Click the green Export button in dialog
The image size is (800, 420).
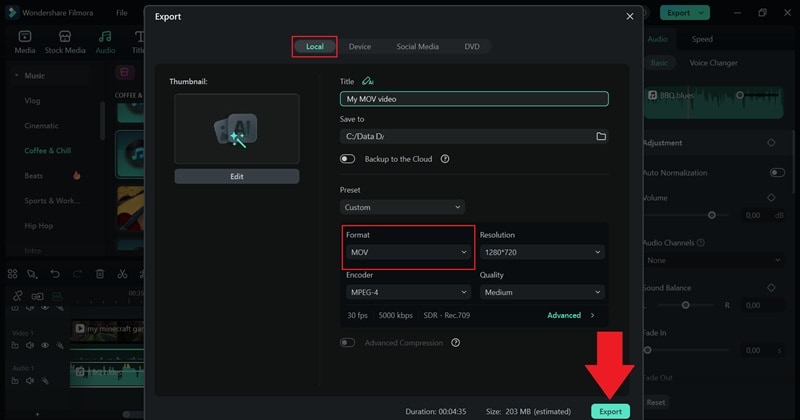click(610, 411)
